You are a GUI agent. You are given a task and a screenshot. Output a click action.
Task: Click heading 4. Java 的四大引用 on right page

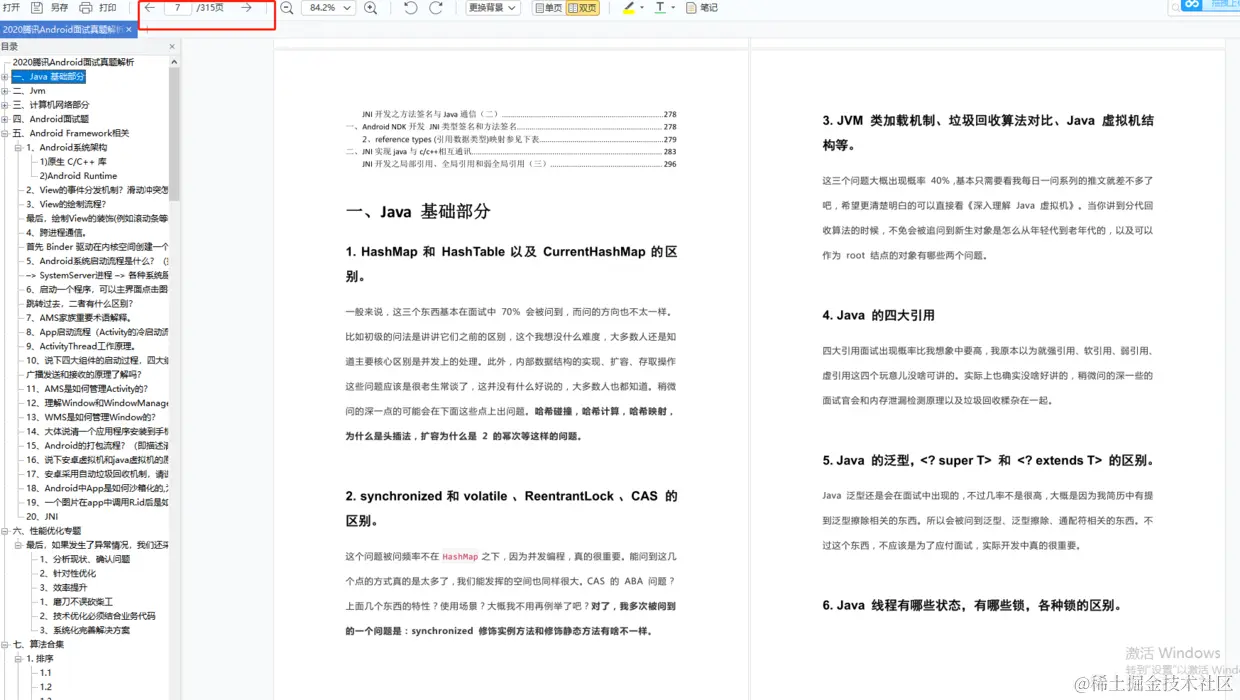[879, 315]
